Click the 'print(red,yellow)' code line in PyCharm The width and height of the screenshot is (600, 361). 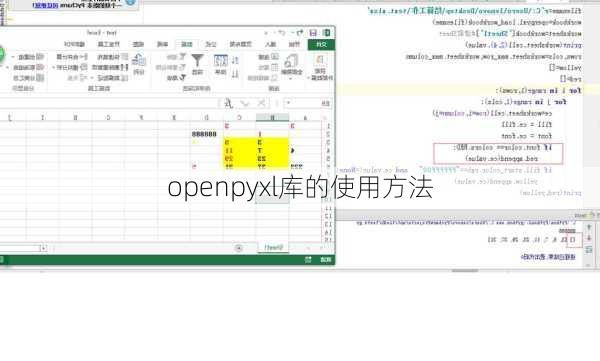pyautogui.click(x=550, y=193)
